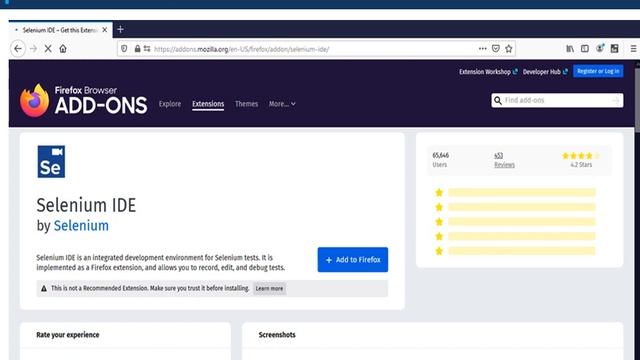Viewport: 640px width, 360px height.
Task: Click the first rating breakdown bar
Action: coord(522,193)
